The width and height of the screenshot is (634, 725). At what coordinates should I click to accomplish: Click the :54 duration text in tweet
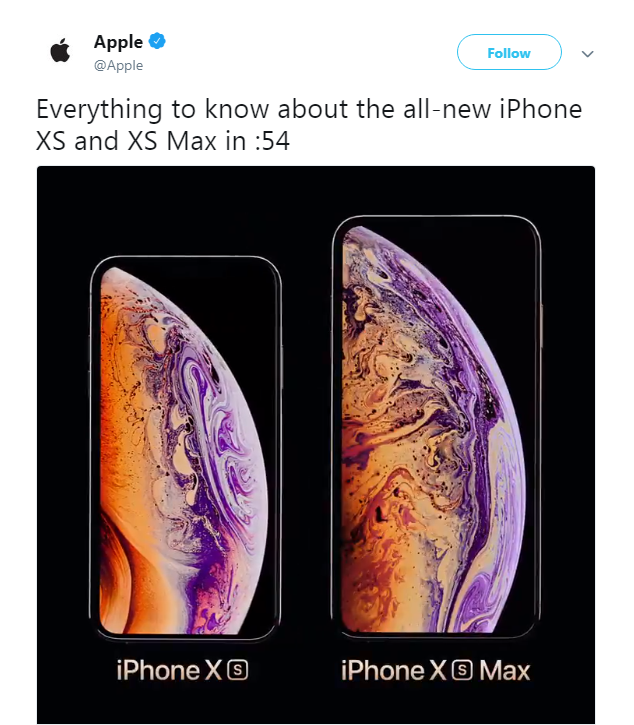(272, 141)
